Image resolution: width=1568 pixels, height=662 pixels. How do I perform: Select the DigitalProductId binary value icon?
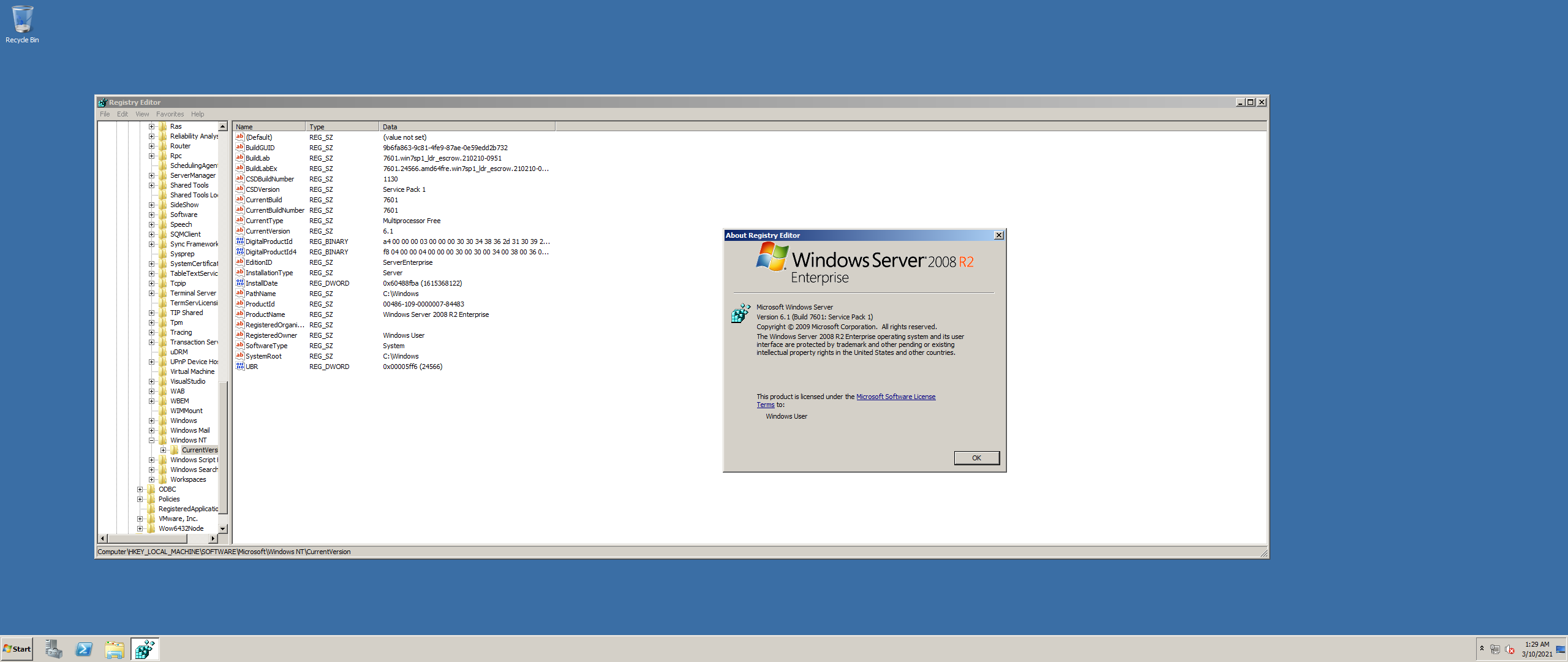240,242
